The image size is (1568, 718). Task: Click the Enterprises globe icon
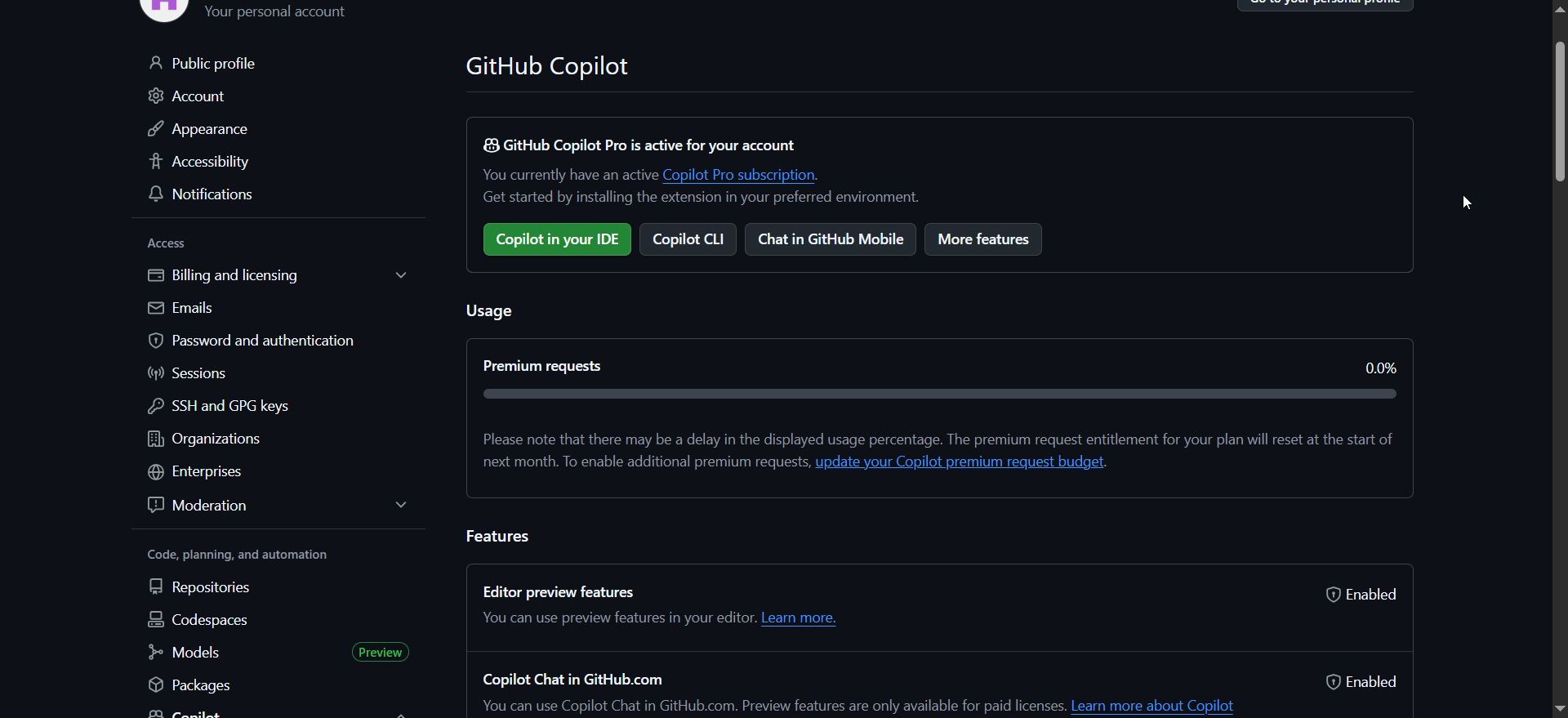(x=156, y=472)
